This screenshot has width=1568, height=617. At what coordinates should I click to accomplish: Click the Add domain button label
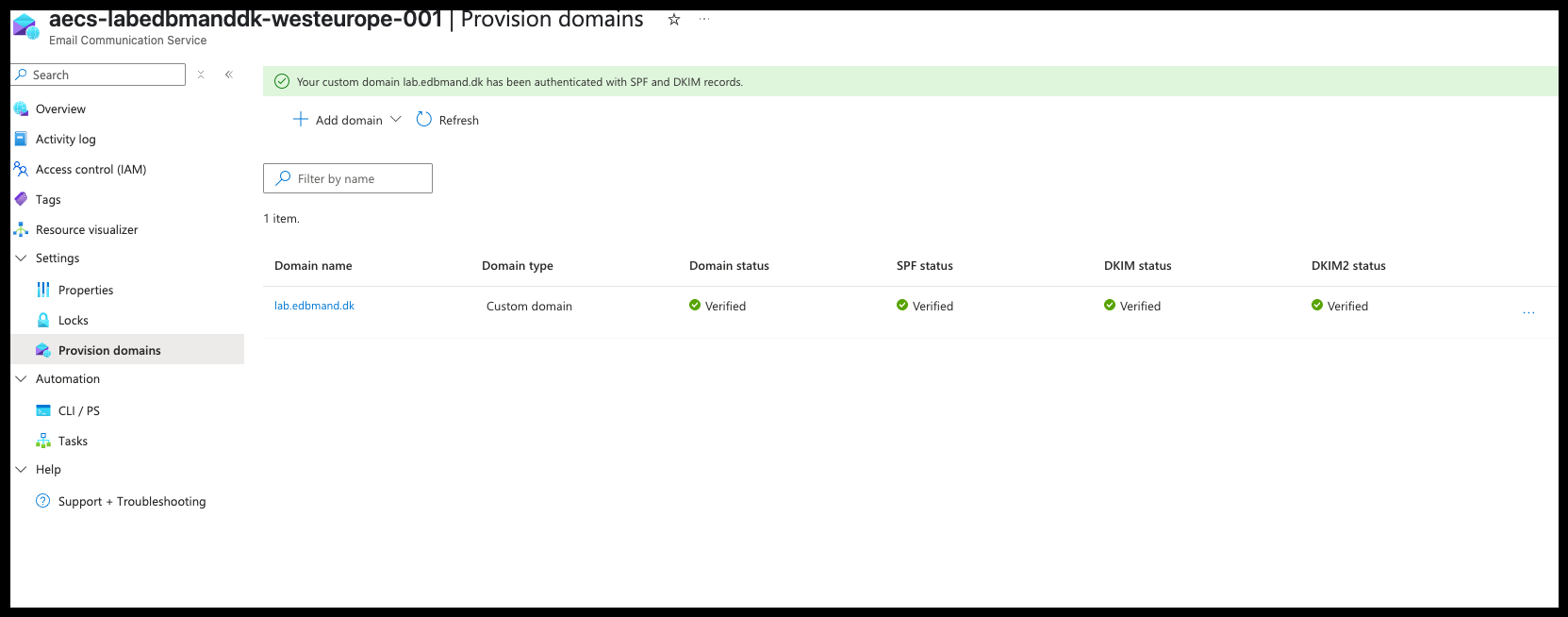[x=349, y=120]
